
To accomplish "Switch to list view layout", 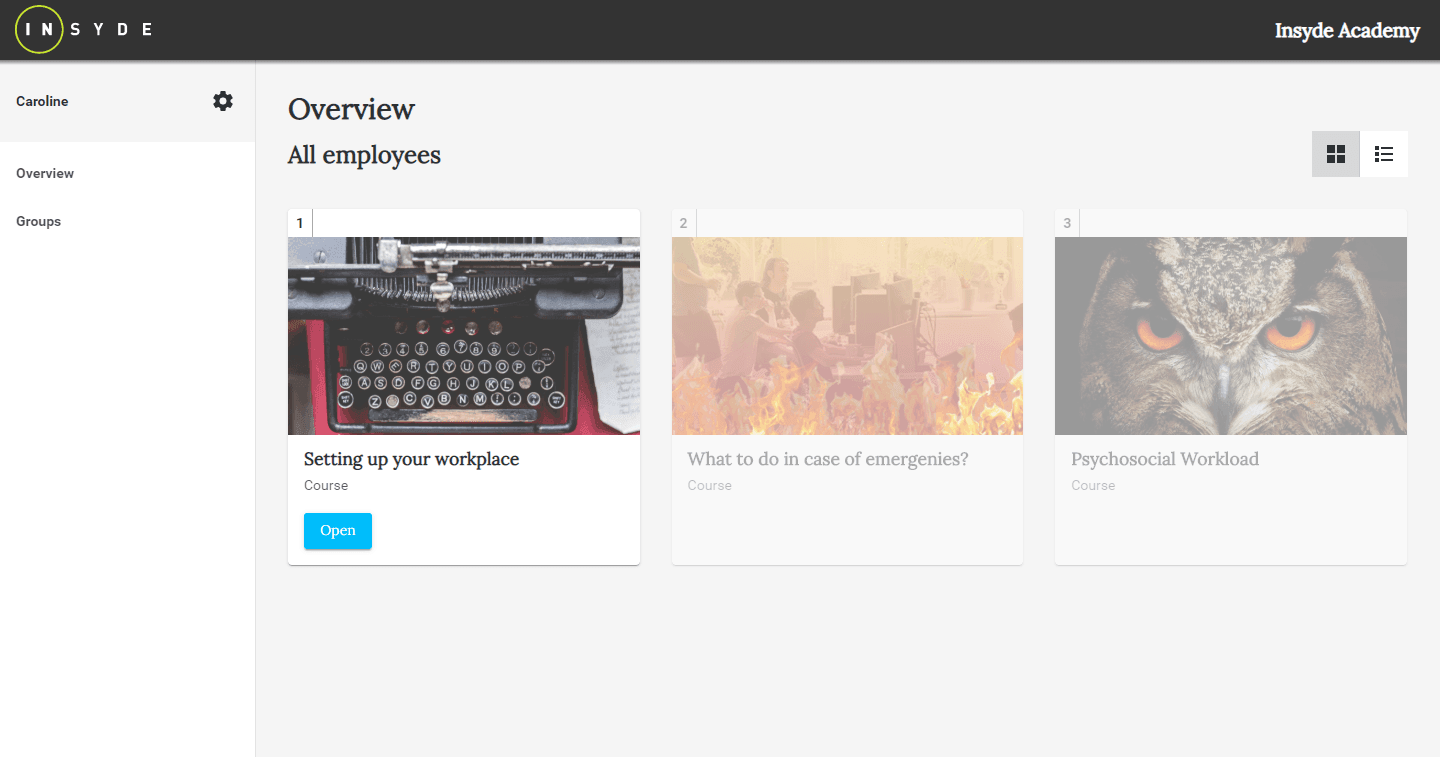I will (x=1384, y=154).
